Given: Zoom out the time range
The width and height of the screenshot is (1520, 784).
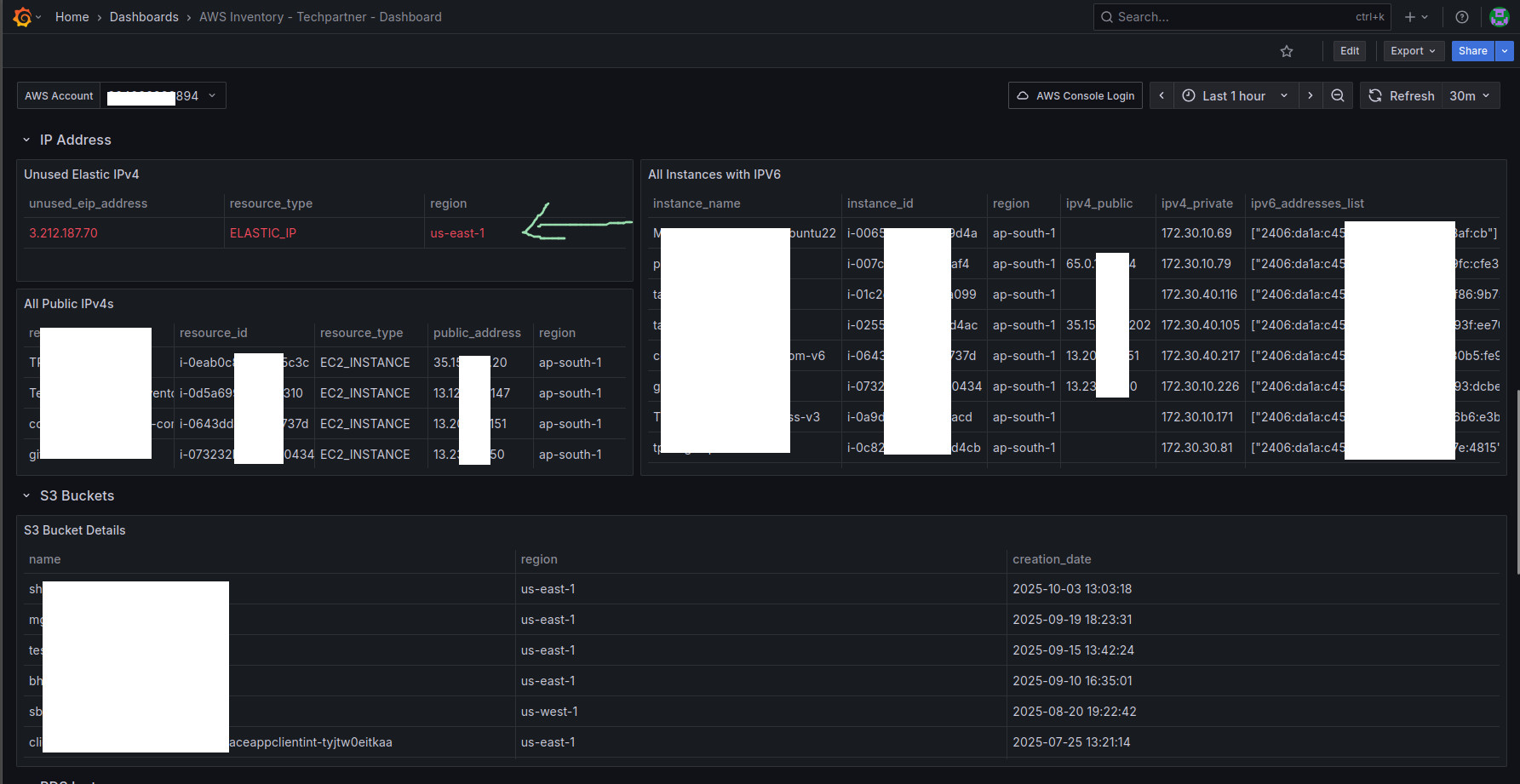Looking at the screenshot, I should (1338, 95).
